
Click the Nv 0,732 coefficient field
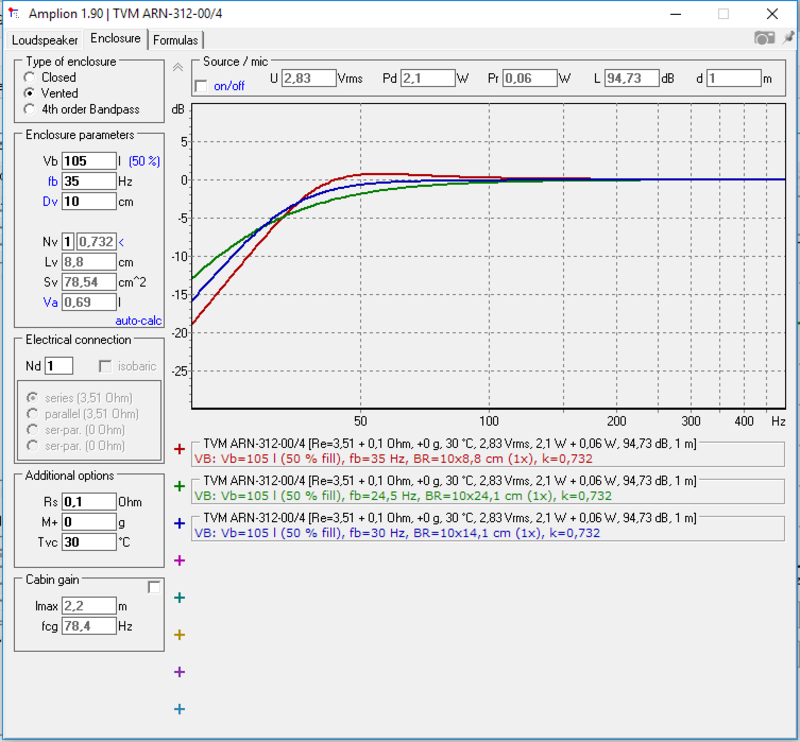pyautogui.click(x=96, y=241)
